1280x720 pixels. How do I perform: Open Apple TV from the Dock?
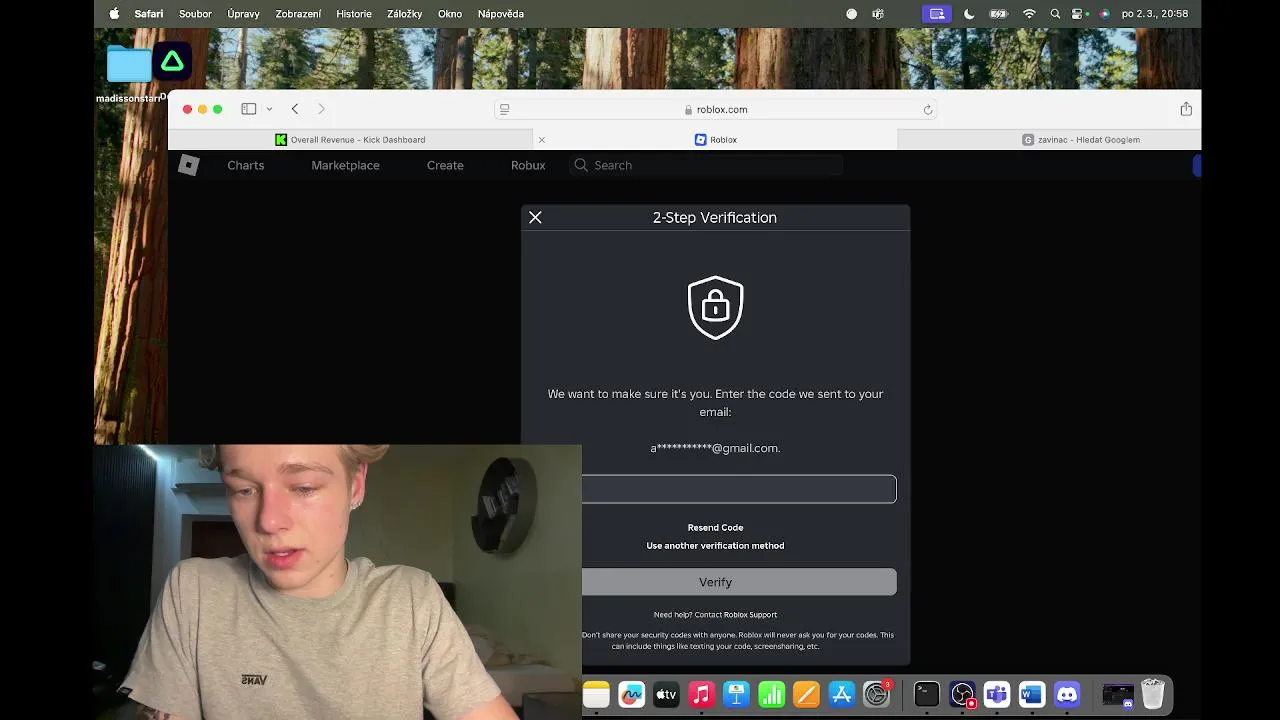[666, 694]
